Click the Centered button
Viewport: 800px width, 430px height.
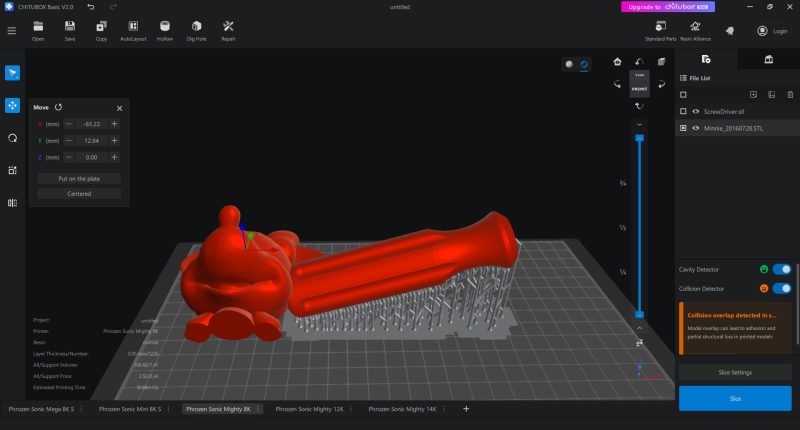[79, 194]
